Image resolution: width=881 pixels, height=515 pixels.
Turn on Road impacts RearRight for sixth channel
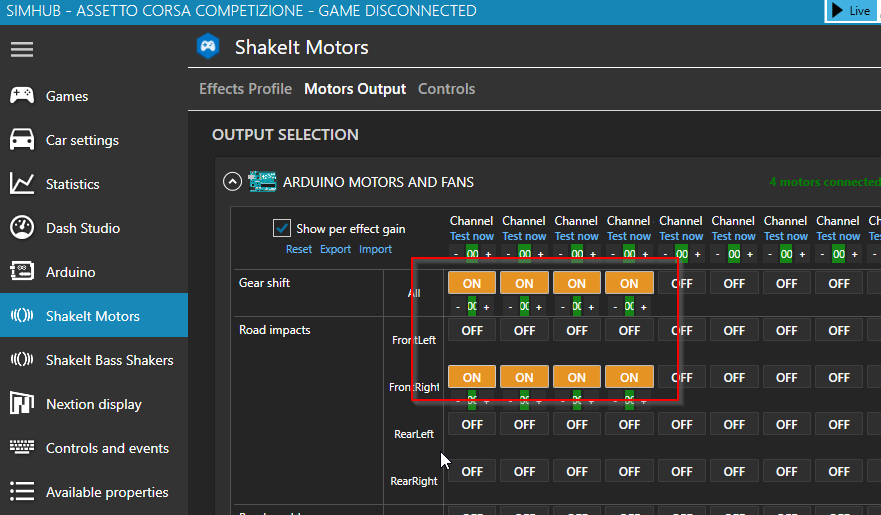[x=734, y=471]
